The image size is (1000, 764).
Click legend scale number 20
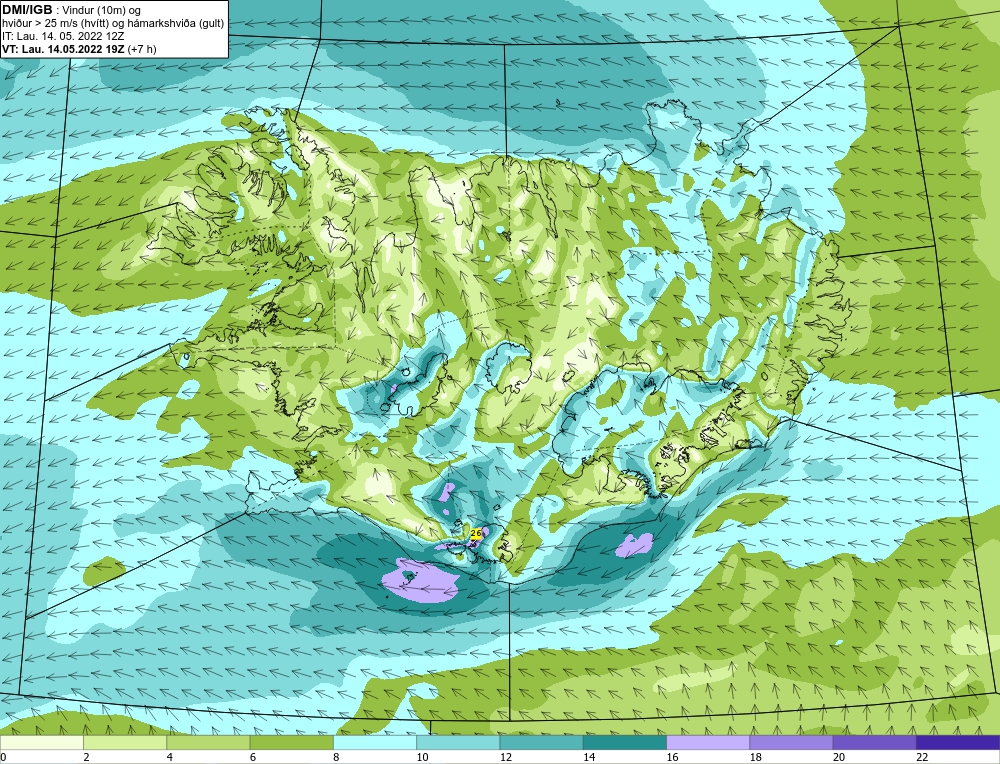pyautogui.click(x=838, y=757)
